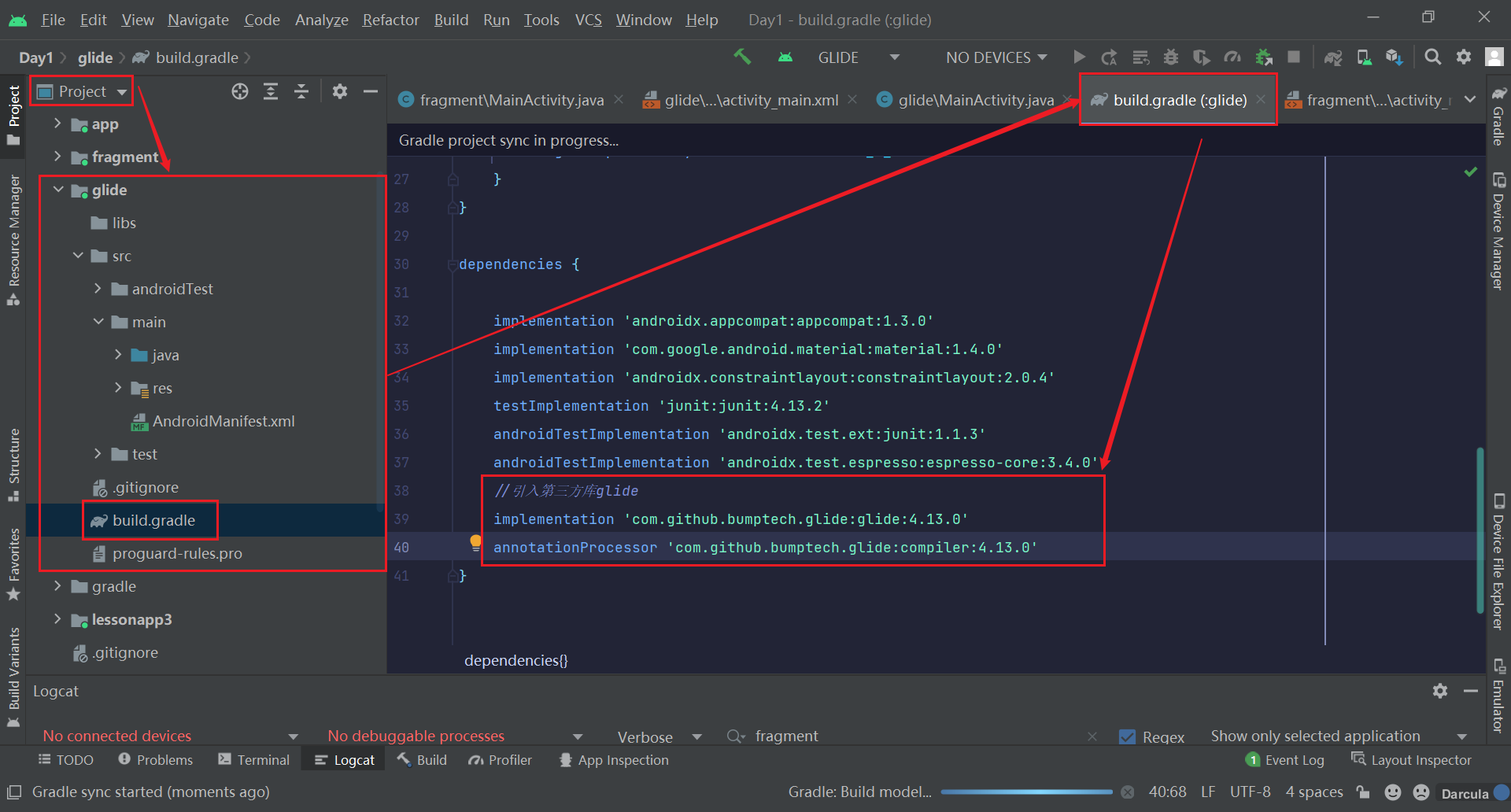Expand the app module folder
1511x812 pixels.
[x=57, y=124]
